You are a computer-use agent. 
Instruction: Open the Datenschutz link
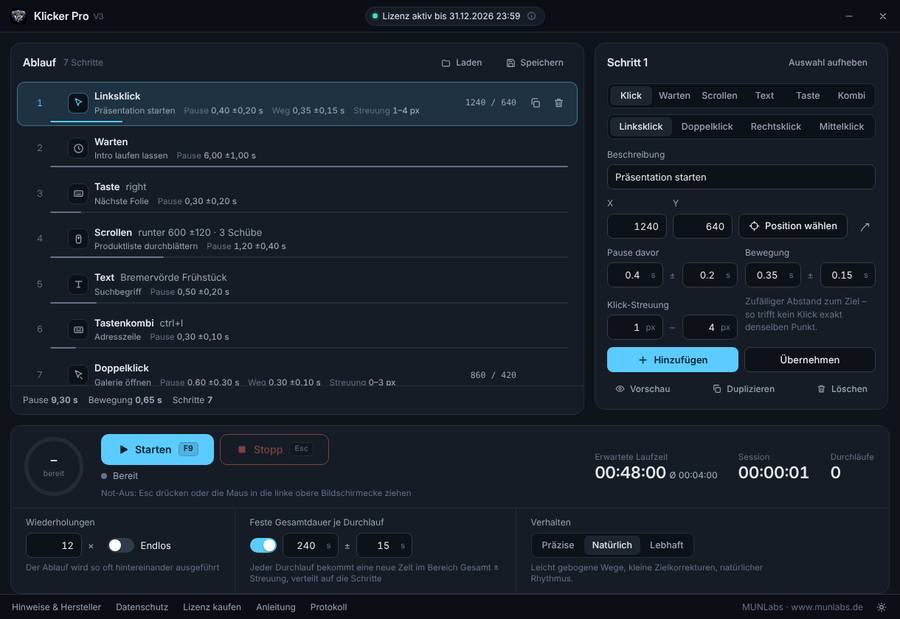142,607
